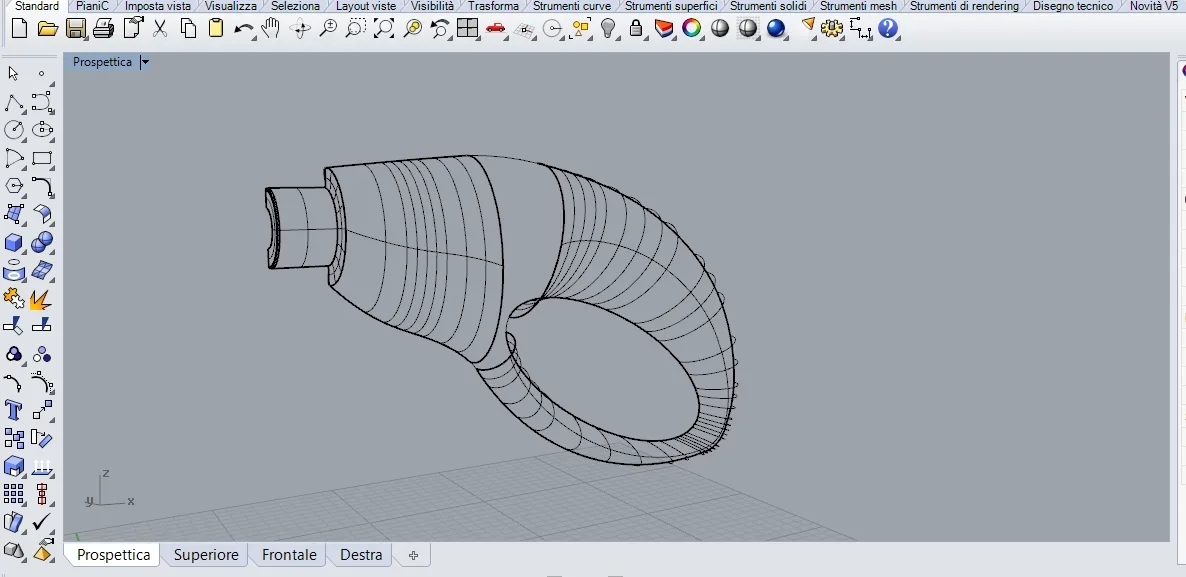The height and width of the screenshot is (577, 1186).
Task: Select the Ellipse tool in the sidebar
Action: (42, 130)
